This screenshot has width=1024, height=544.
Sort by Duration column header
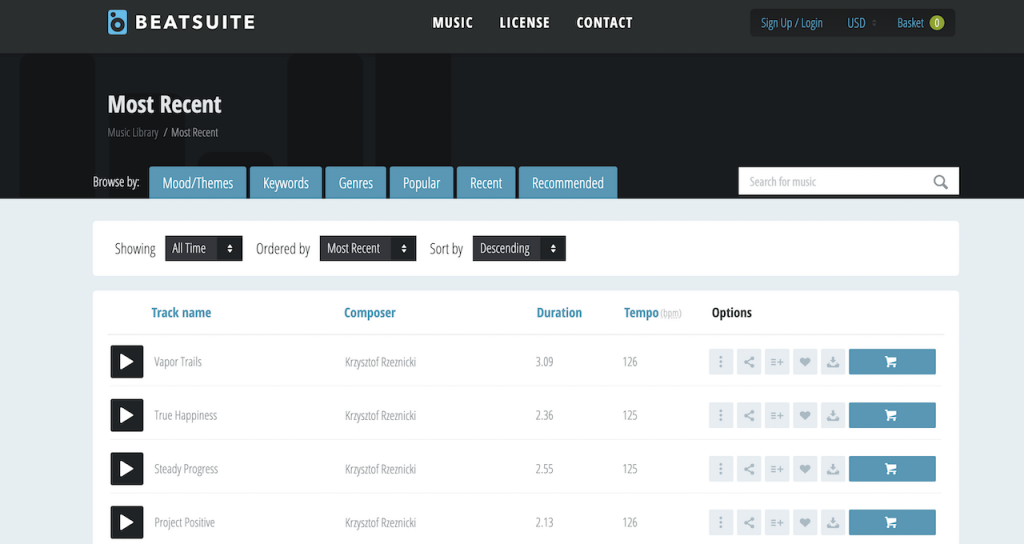click(x=559, y=313)
